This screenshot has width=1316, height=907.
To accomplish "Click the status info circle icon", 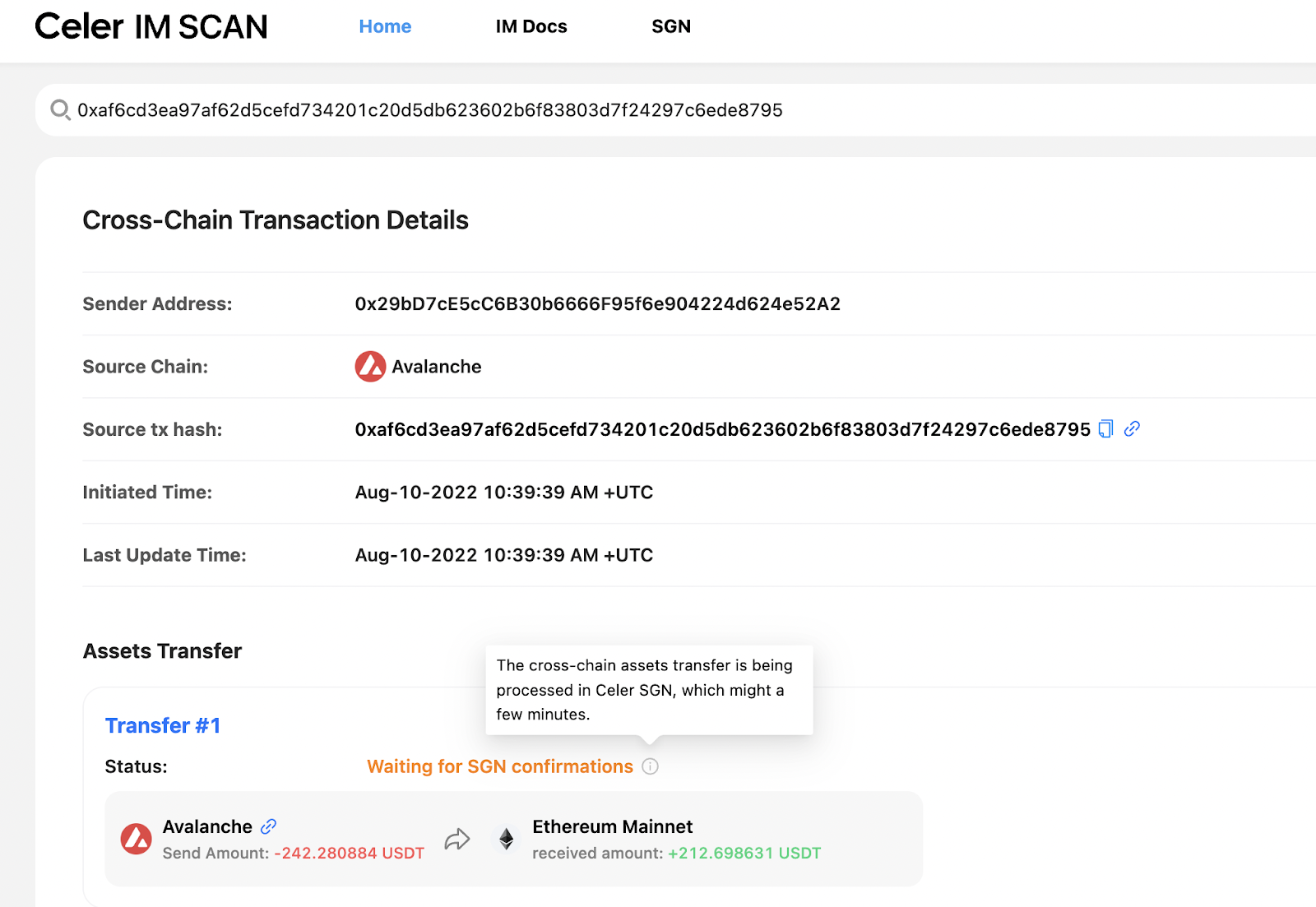I will pos(650,766).
